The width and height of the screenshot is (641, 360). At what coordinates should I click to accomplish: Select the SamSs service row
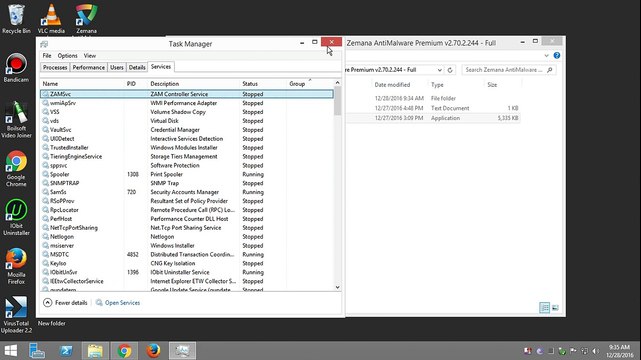pos(187,192)
